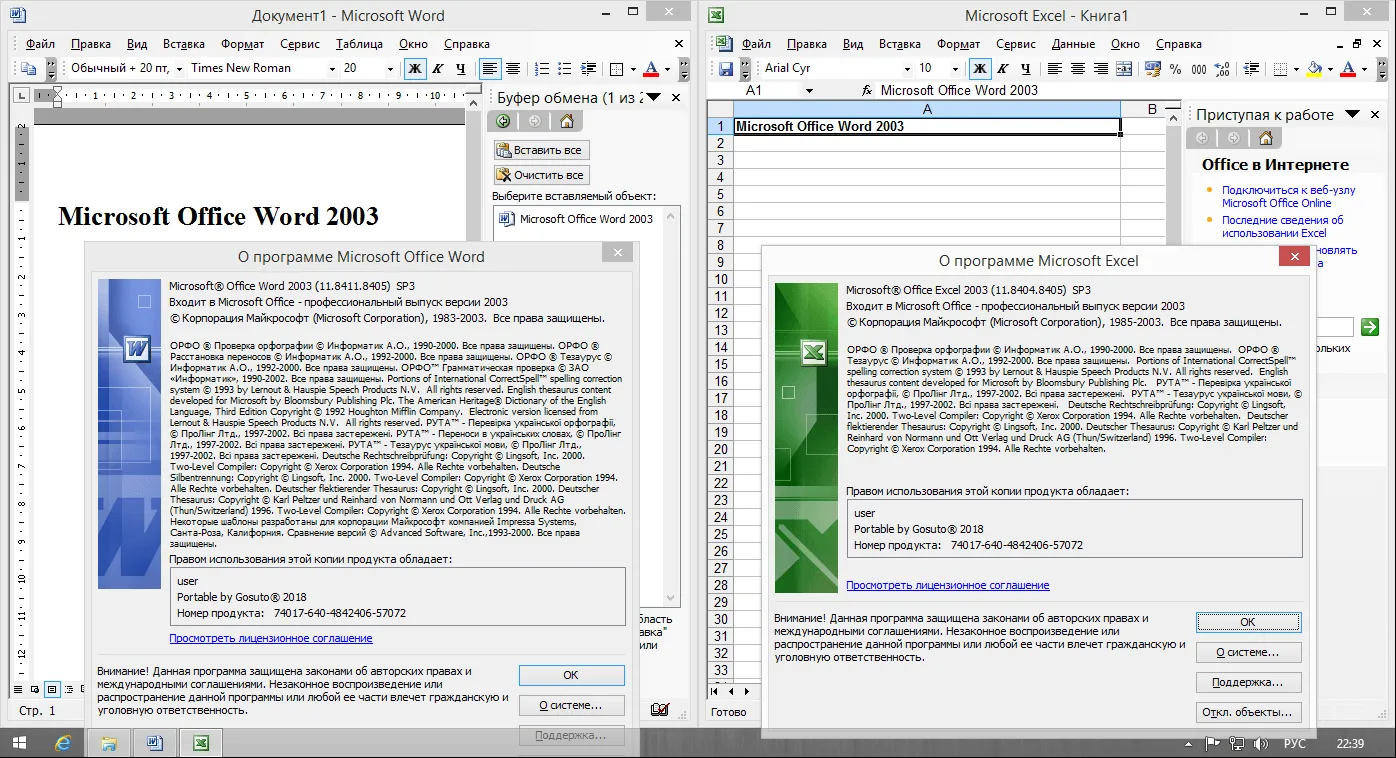Apply Percent Style format in Excel
The width and height of the screenshot is (1396, 758).
1174,69
